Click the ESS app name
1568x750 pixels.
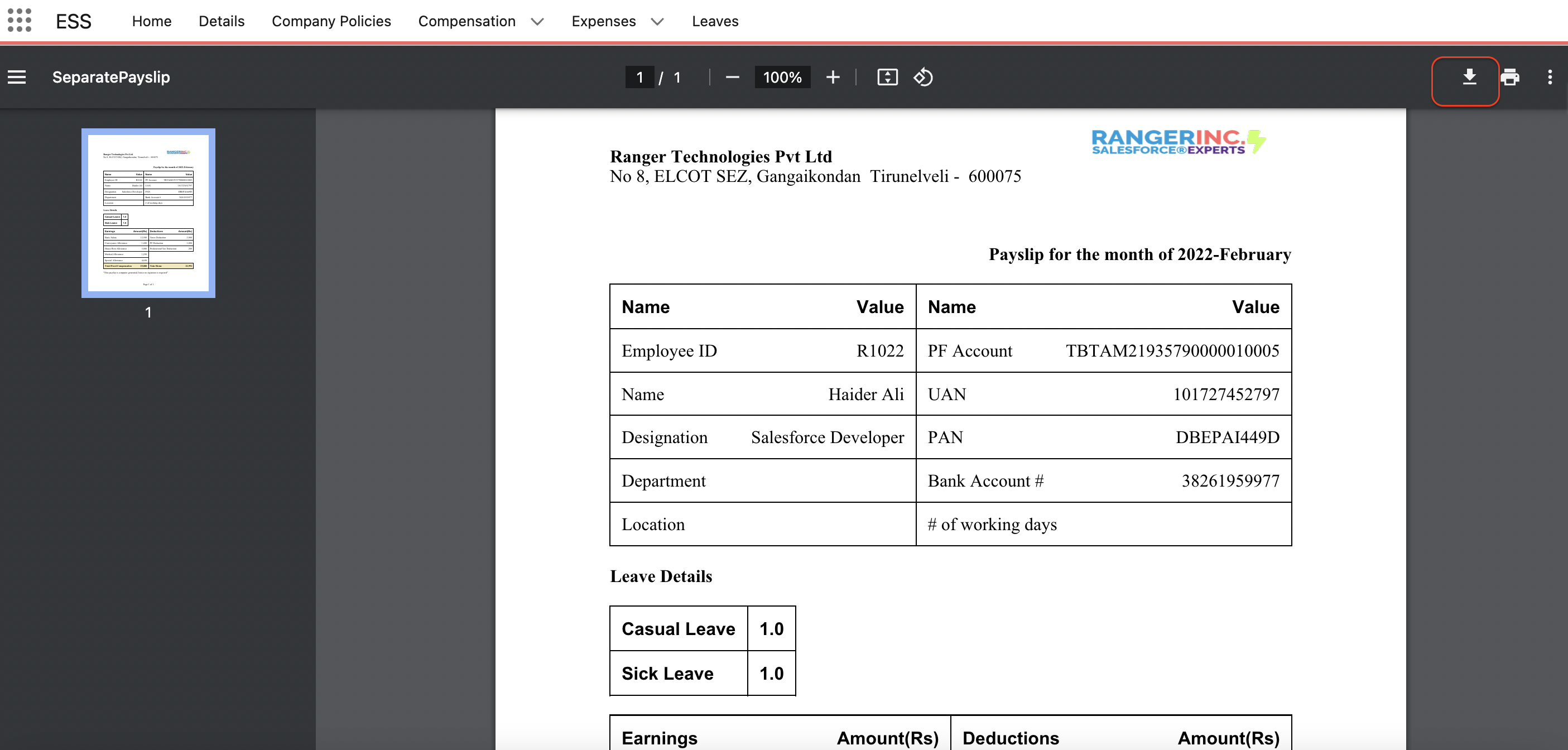73,22
